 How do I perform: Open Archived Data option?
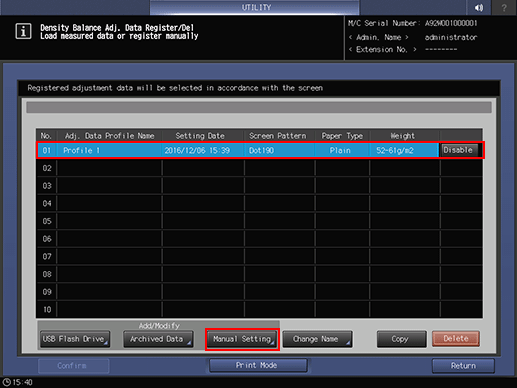tap(158, 339)
